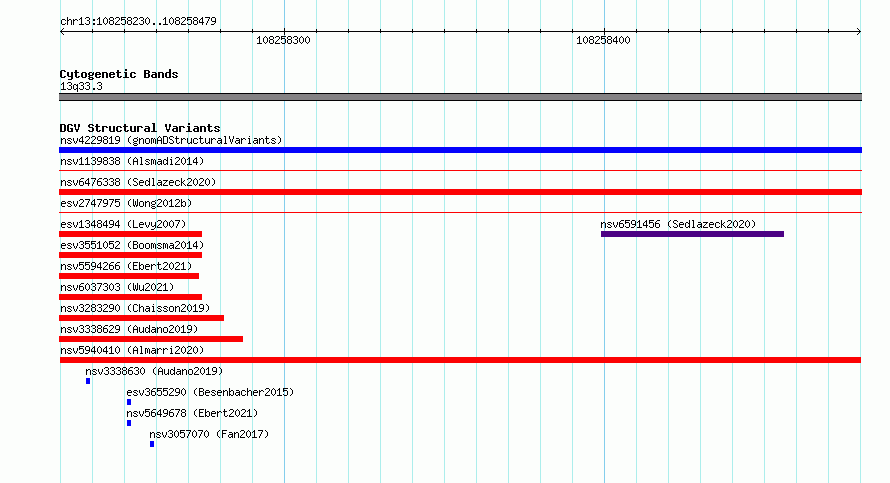
Task: Click the Cytogenetic Bands track title
Action: [119, 74]
